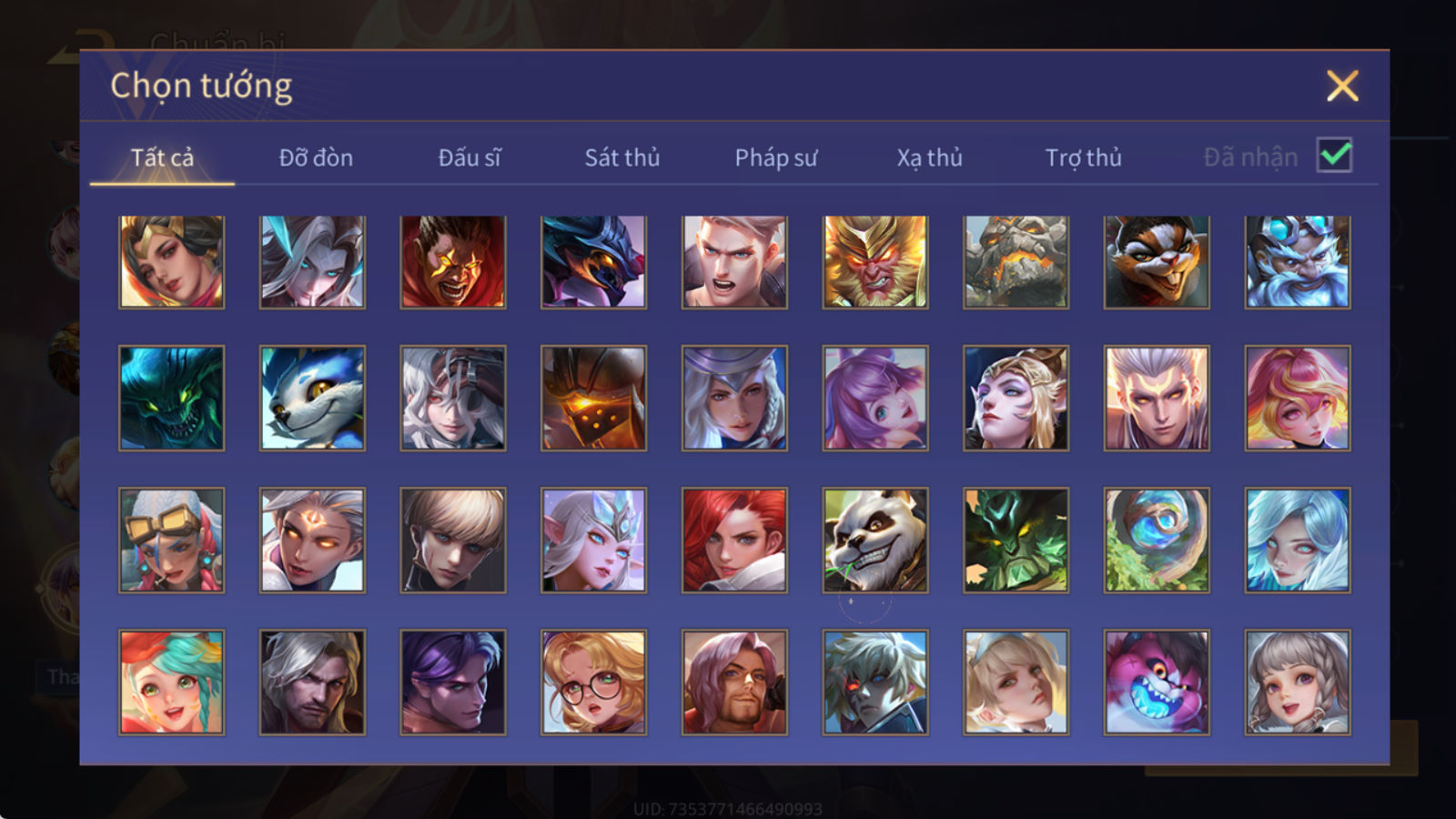The height and width of the screenshot is (819, 1456).
Task: Select the dark green sea beast hero
Action: coord(171,398)
